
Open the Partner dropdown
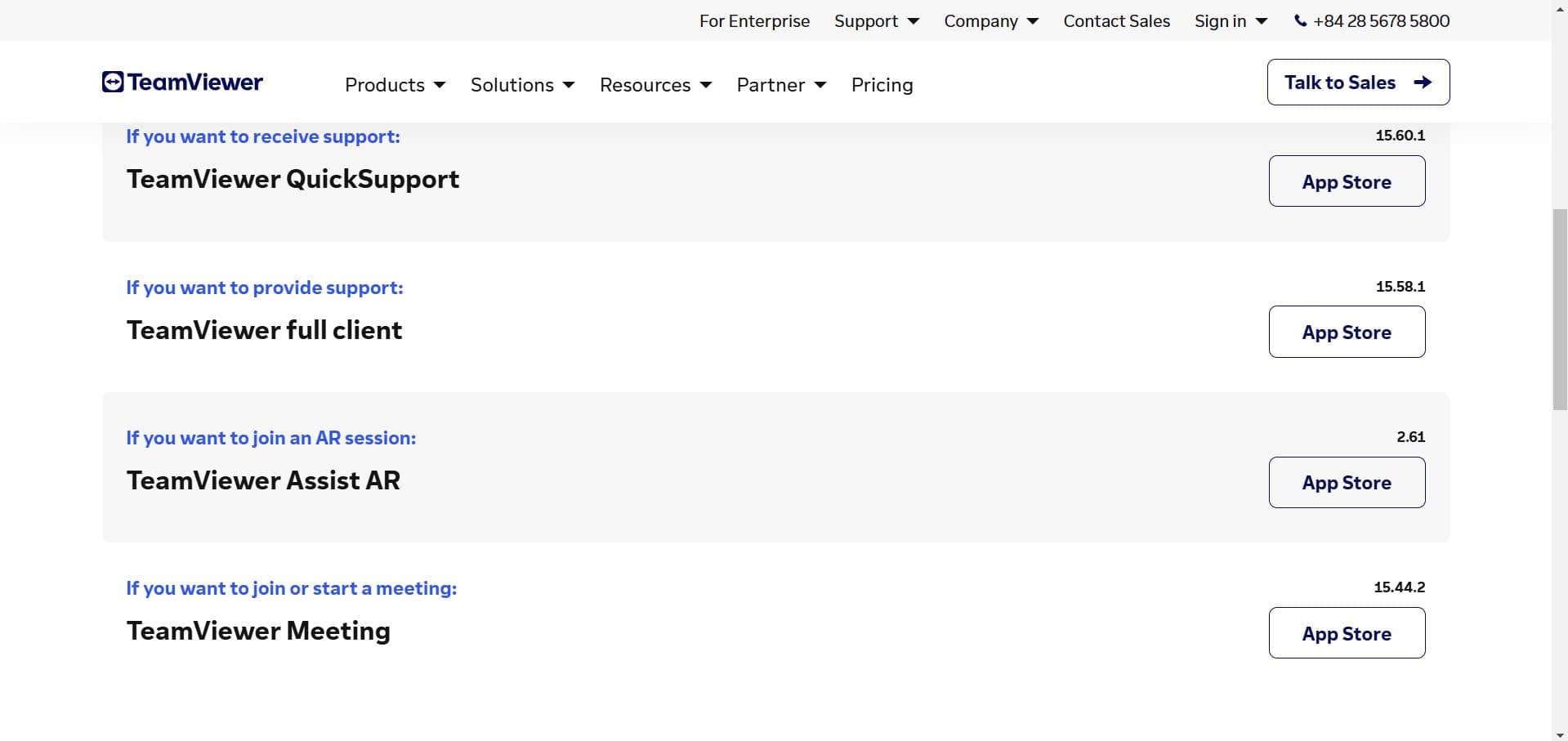(781, 85)
